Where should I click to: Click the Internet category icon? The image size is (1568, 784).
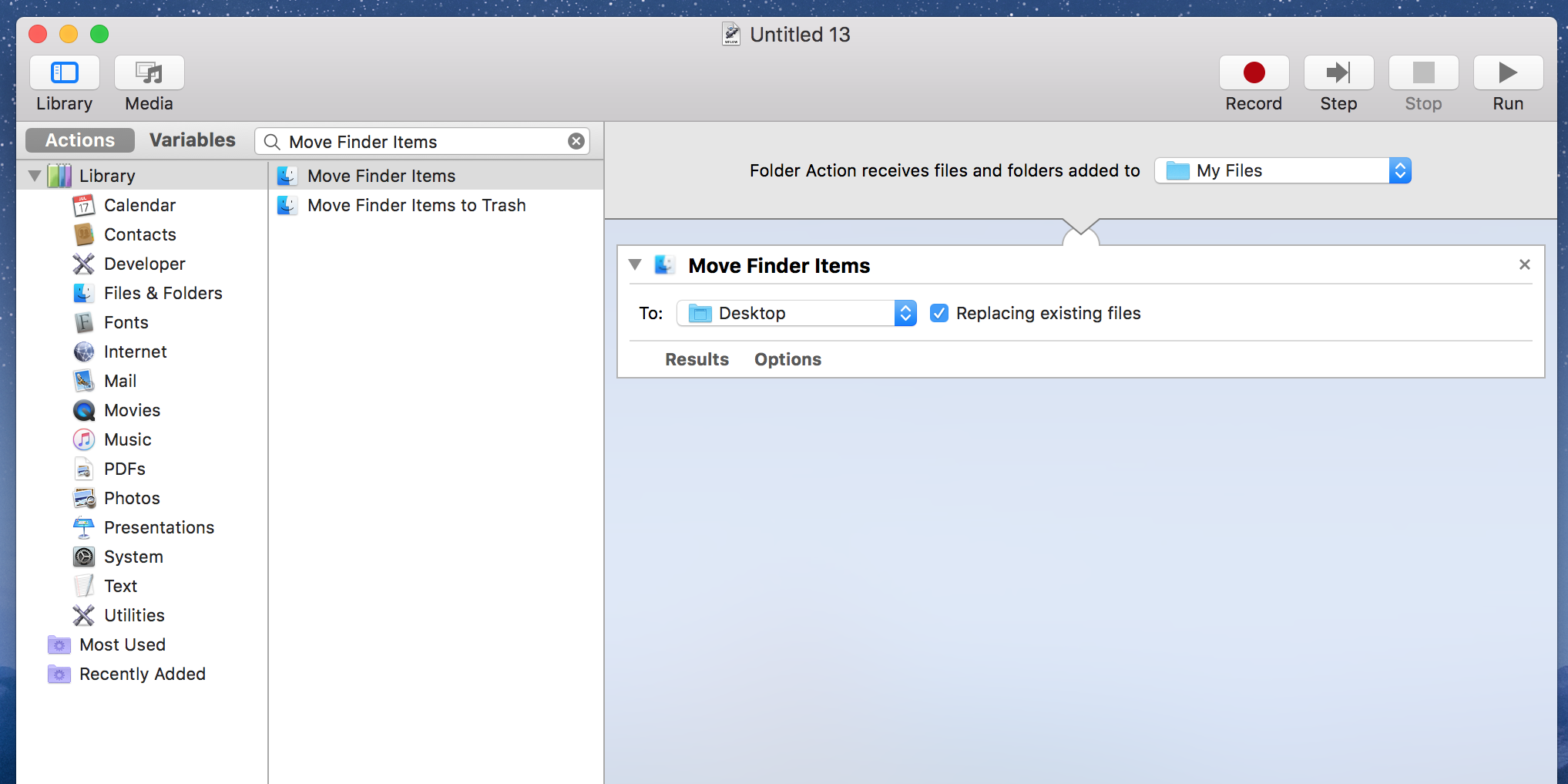(x=84, y=352)
